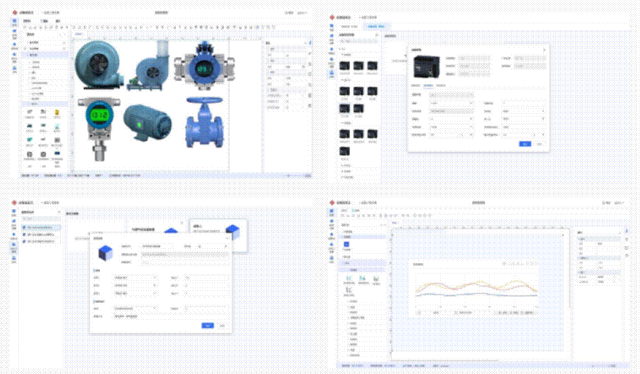Select the blue gate valve image on the canvas
This screenshot has height=374, width=640.
204,122
